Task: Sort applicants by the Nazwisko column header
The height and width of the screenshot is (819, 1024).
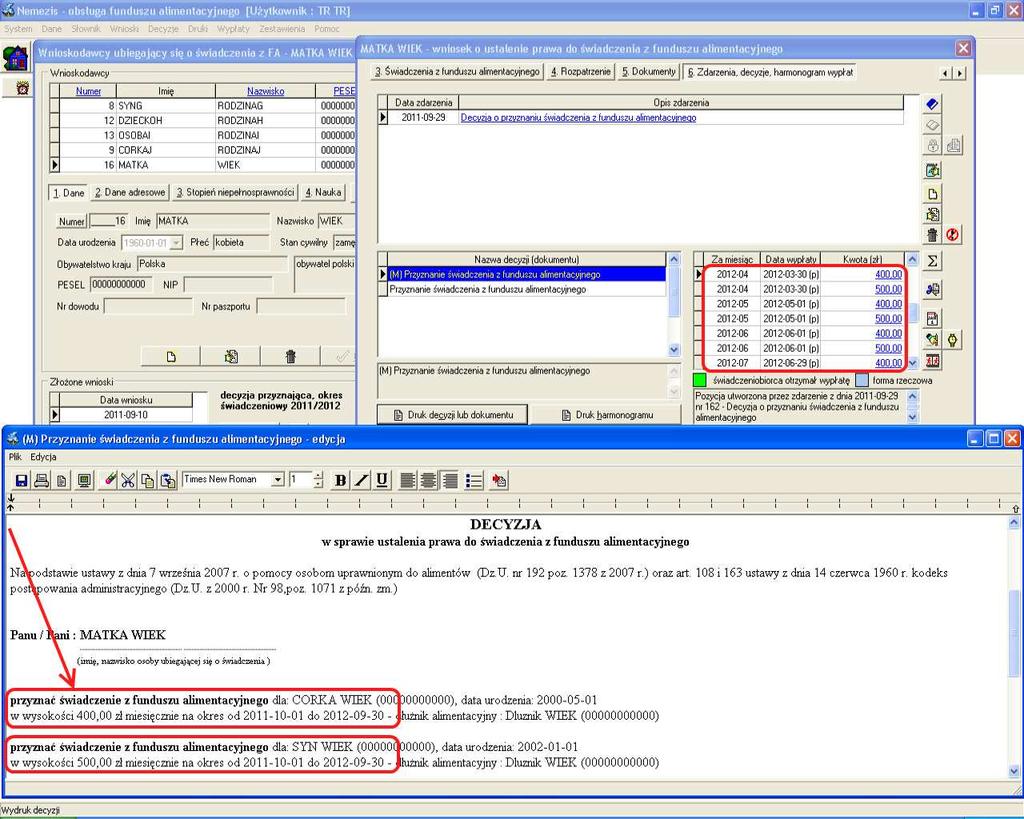Action: (x=265, y=91)
